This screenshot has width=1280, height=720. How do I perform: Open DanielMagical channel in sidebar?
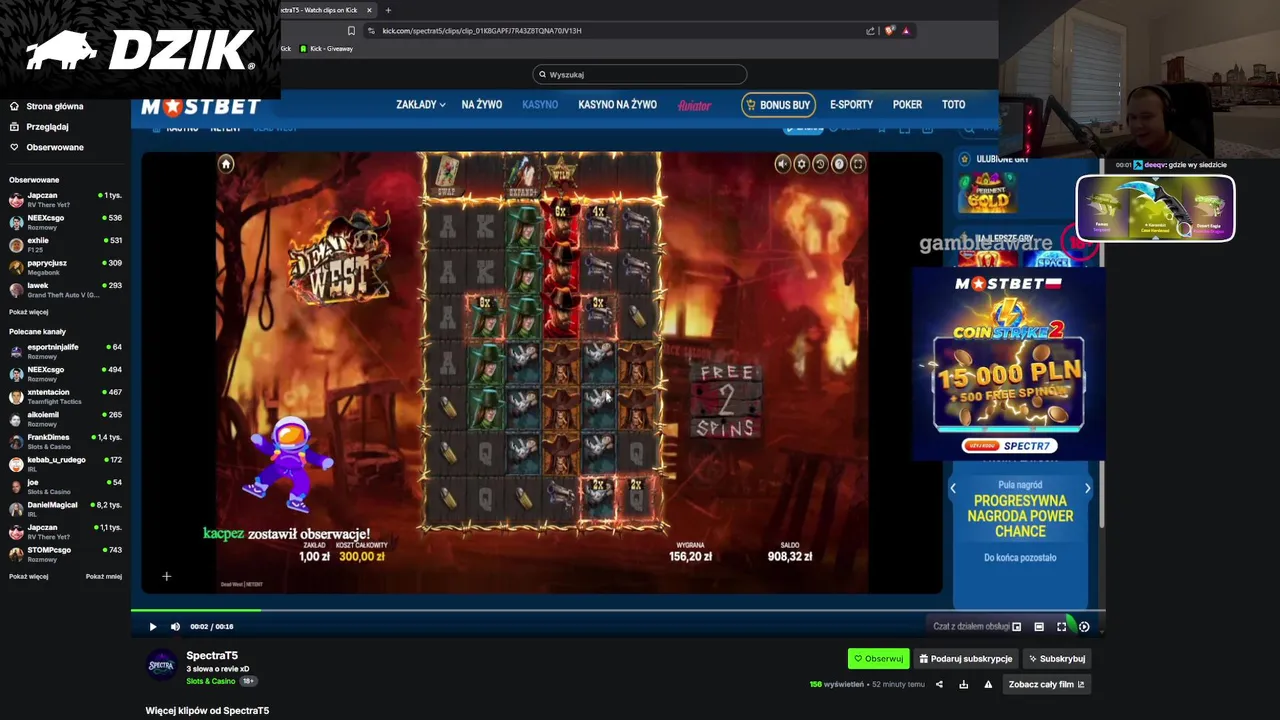[x=65, y=509]
